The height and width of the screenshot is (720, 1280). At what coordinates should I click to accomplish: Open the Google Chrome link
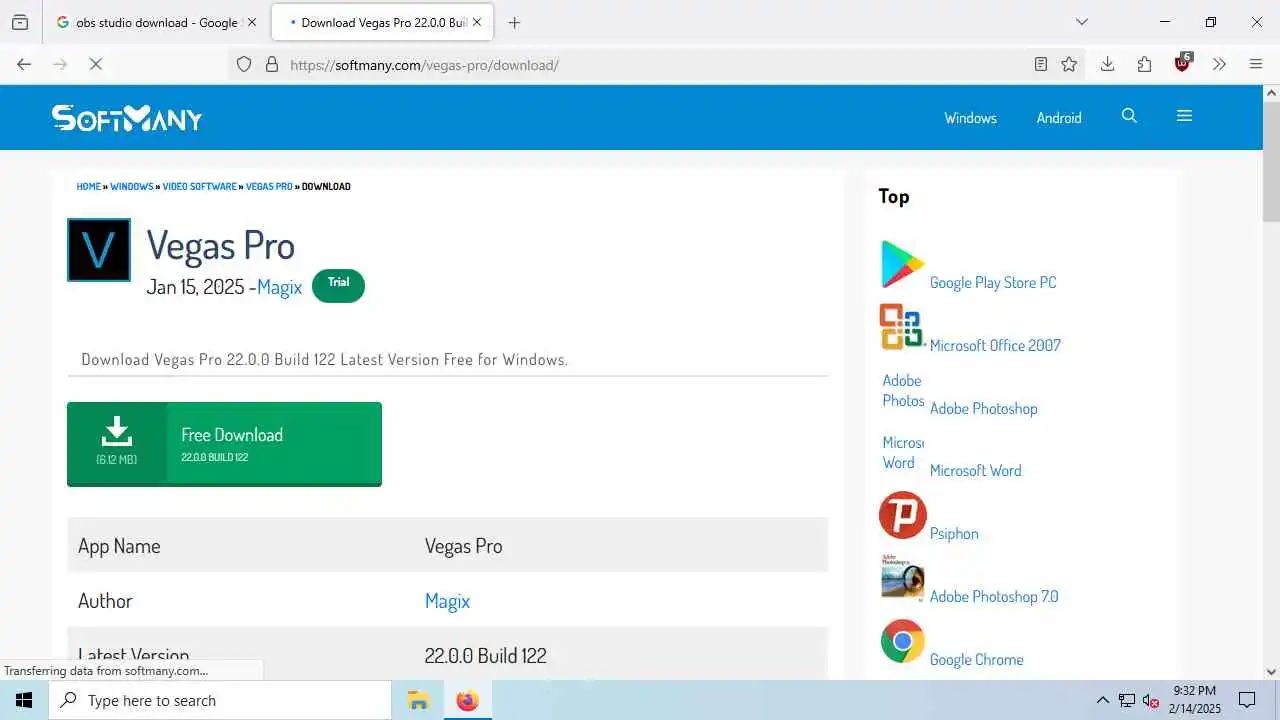pyautogui.click(x=977, y=659)
